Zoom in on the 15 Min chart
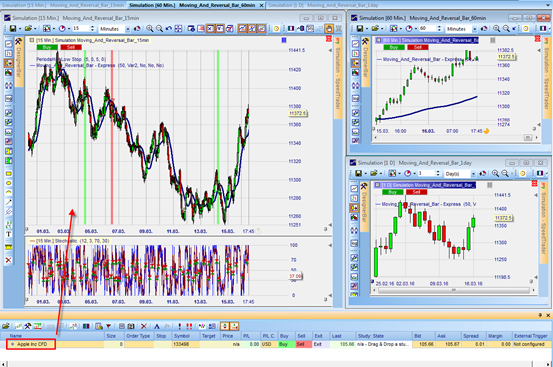Viewport: 553px width, 367px height. (x=150, y=29)
